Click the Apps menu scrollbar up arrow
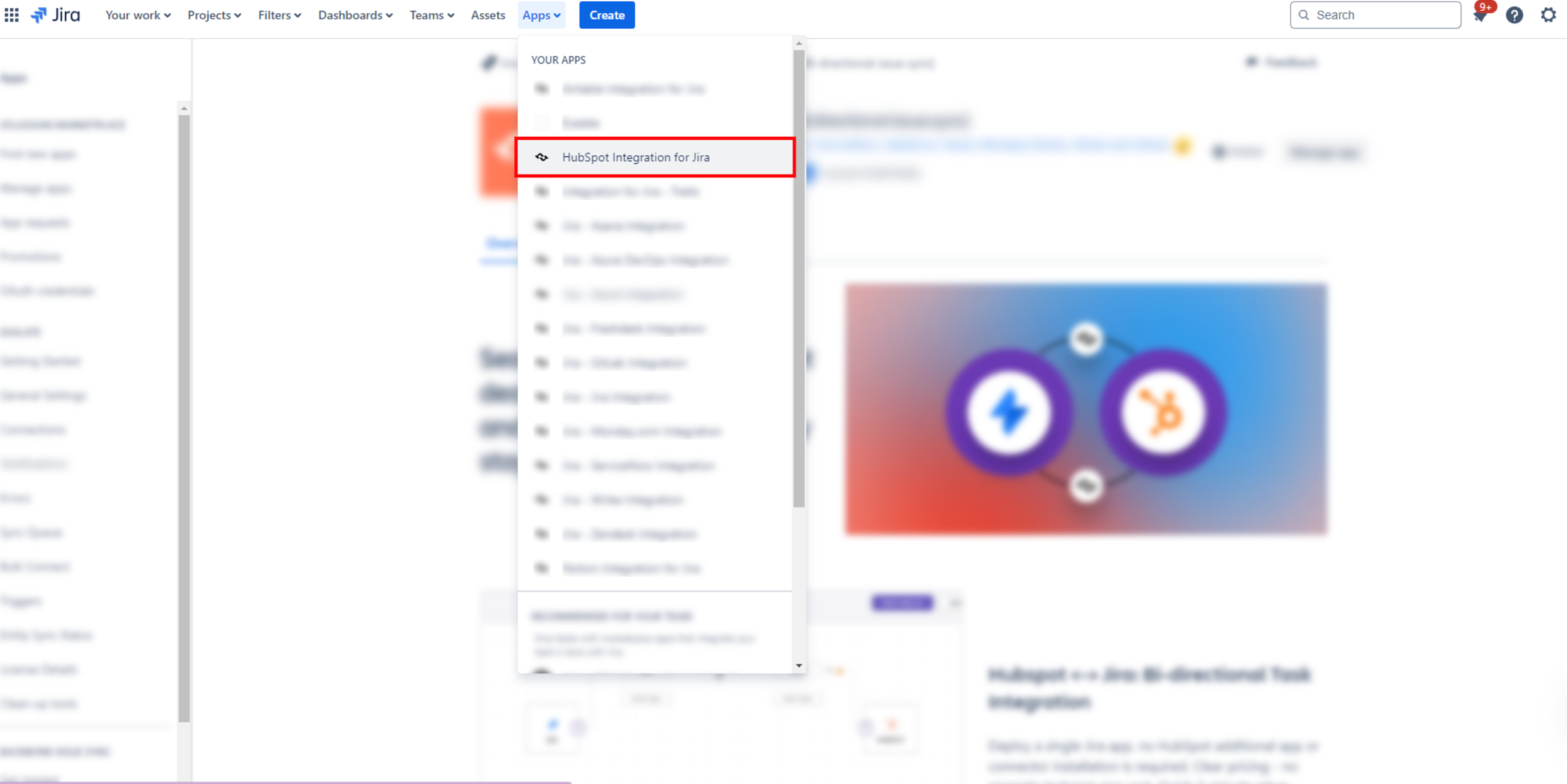Screen dimensions: 1567x784 [798, 43]
